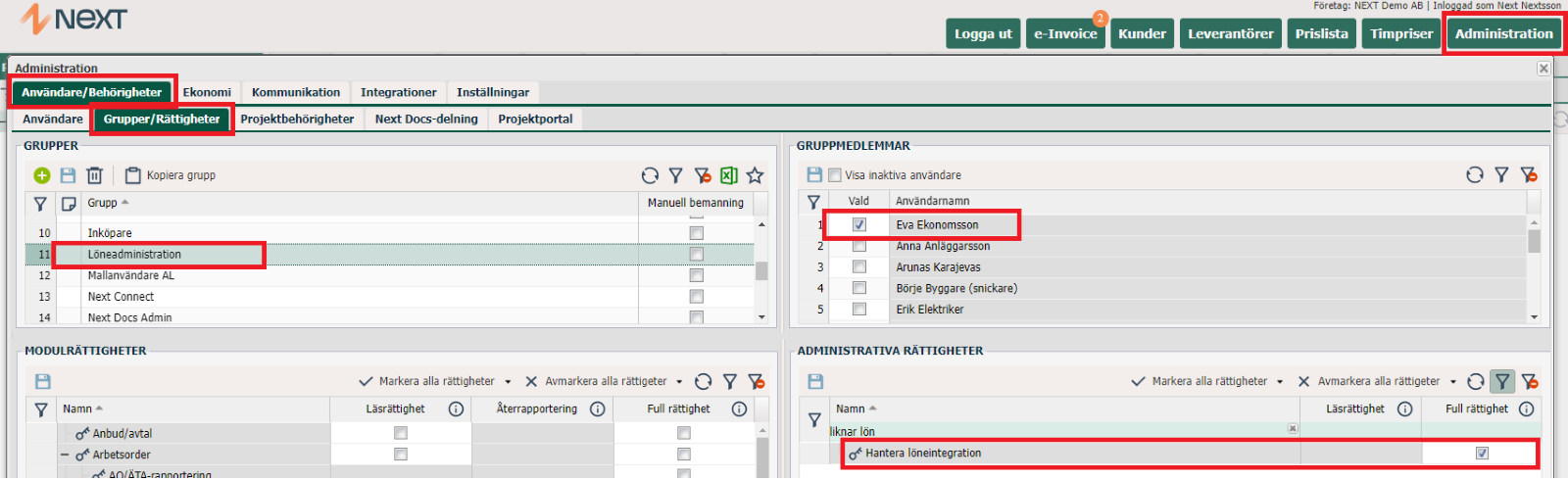Toggle Manuell bemanning for Löneadministration

(x=696, y=254)
